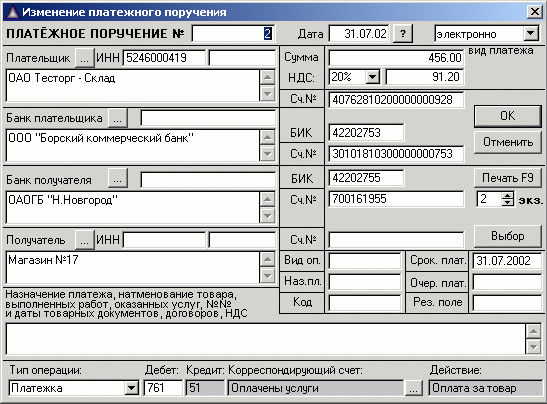Confirm changes with the OK button
The image size is (547, 404).
tap(508, 116)
